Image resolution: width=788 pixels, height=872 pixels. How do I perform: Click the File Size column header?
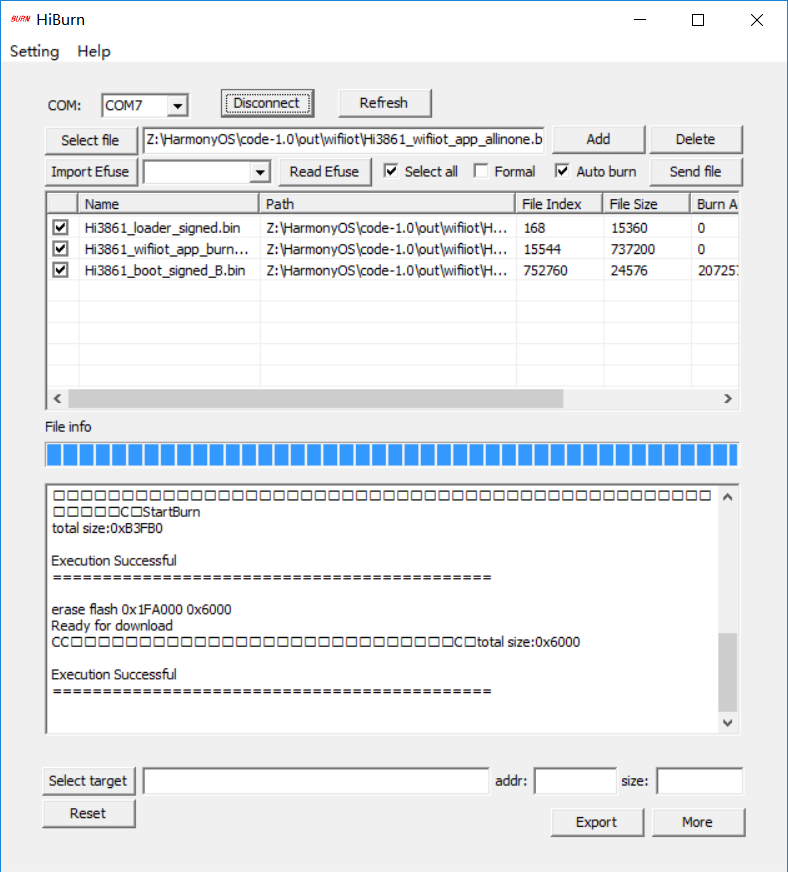point(646,204)
